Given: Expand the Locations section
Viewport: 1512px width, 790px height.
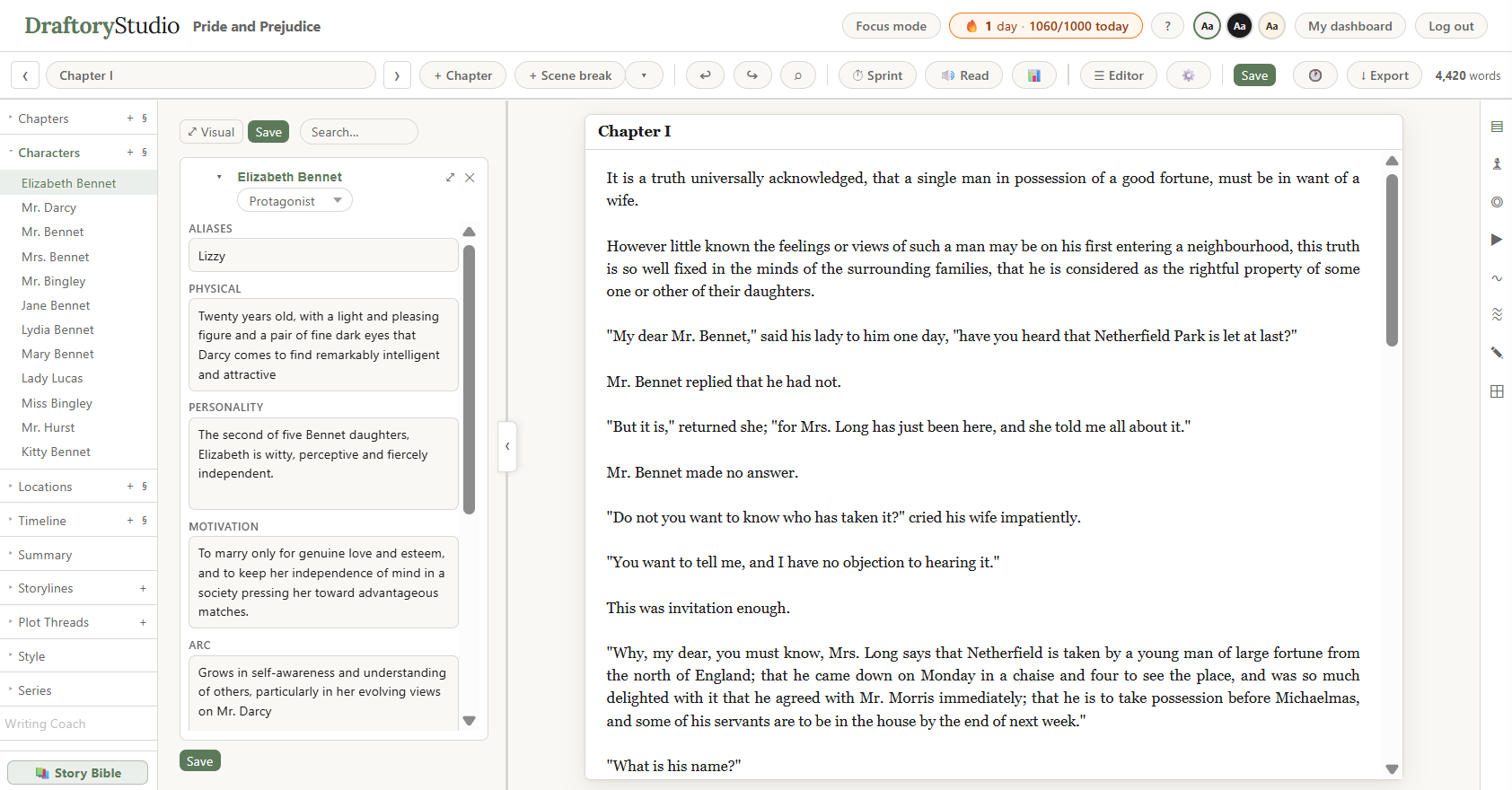Looking at the screenshot, I should 45,487.
